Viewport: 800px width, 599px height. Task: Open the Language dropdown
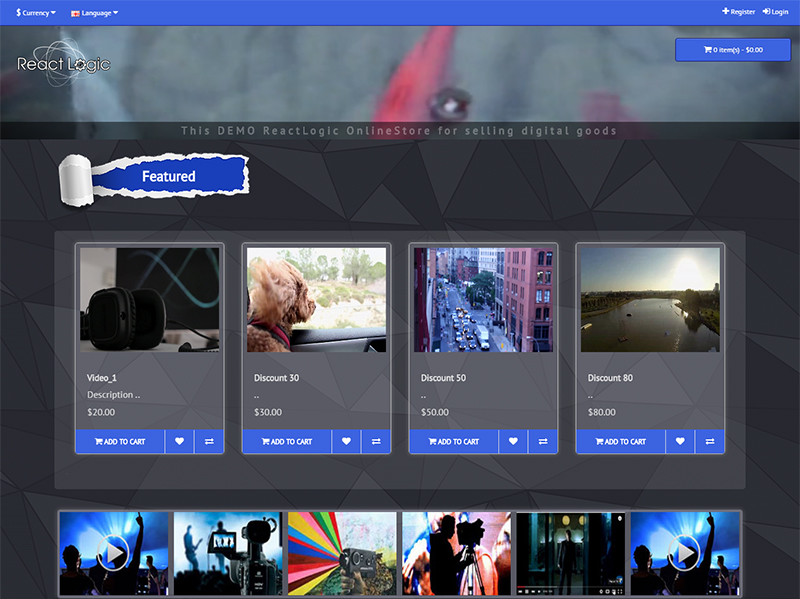[x=94, y=13]
